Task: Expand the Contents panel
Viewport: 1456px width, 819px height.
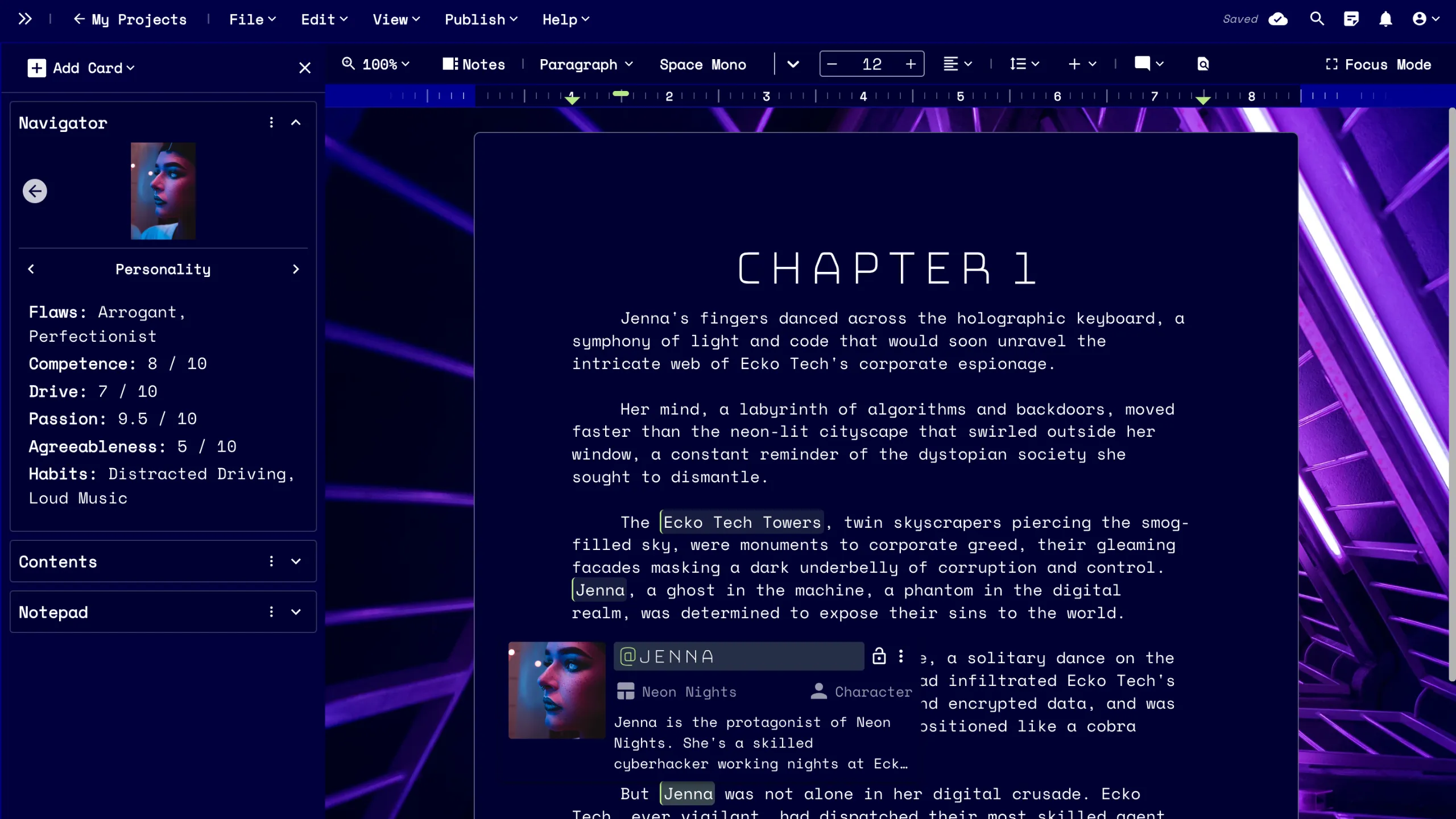Action: pos(296,561)
